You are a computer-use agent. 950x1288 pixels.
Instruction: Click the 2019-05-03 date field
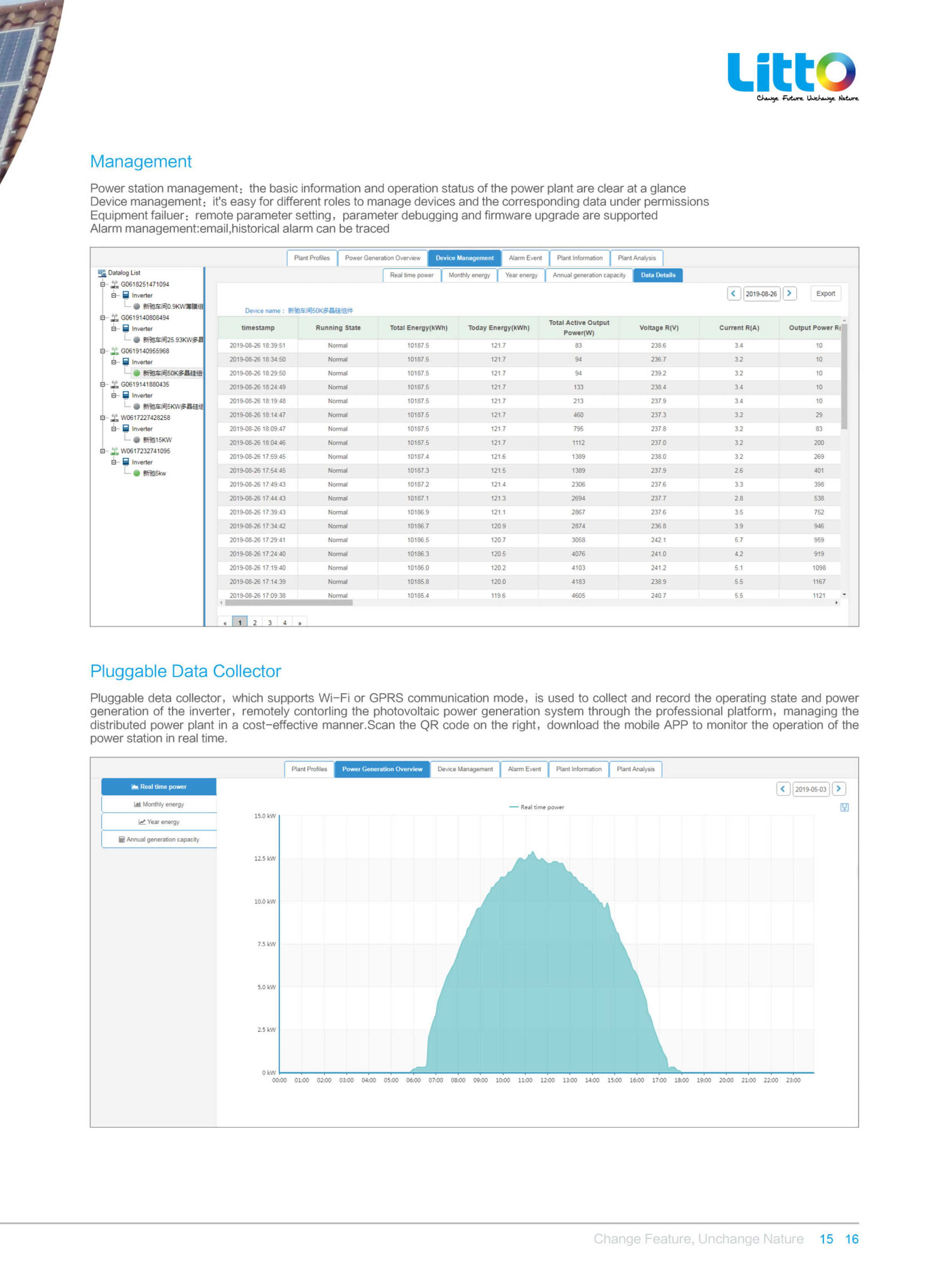[810, 789]
